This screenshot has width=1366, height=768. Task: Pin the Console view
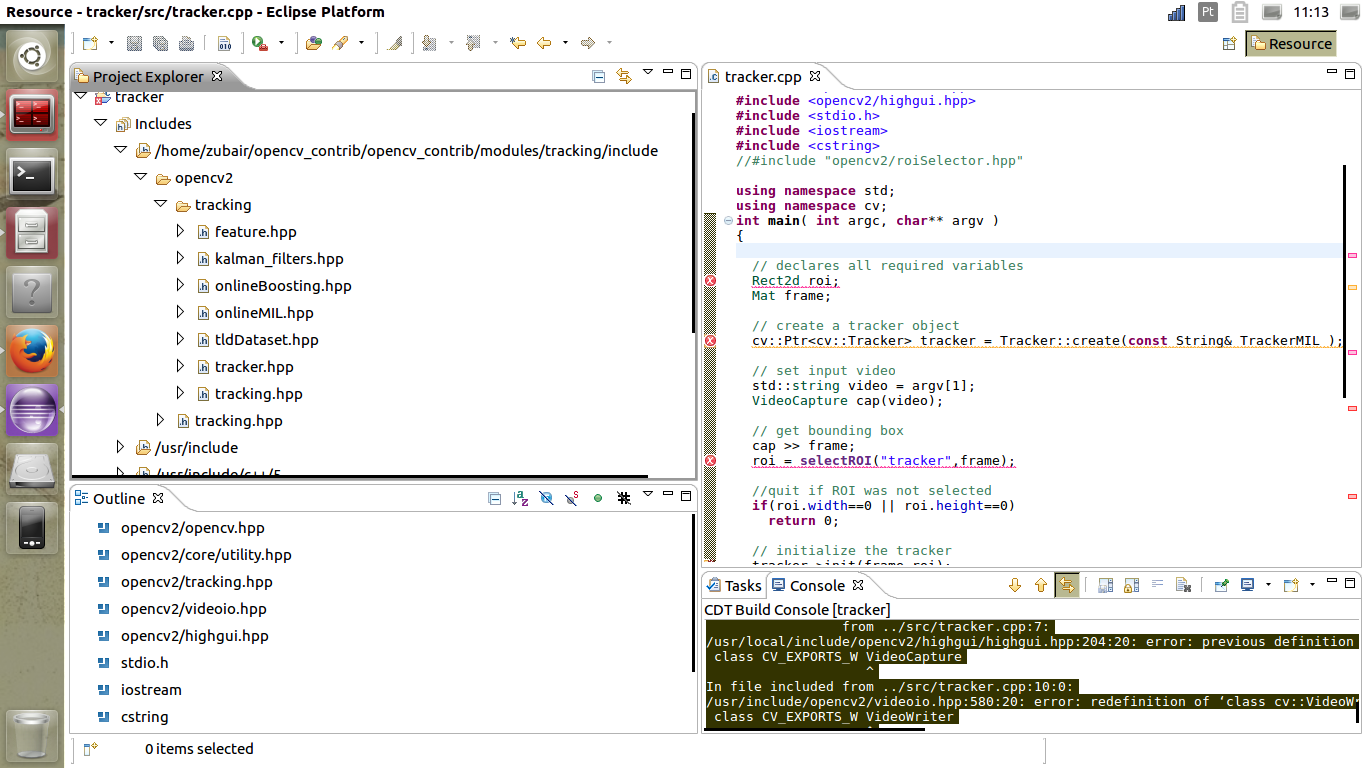point(1221,585)
